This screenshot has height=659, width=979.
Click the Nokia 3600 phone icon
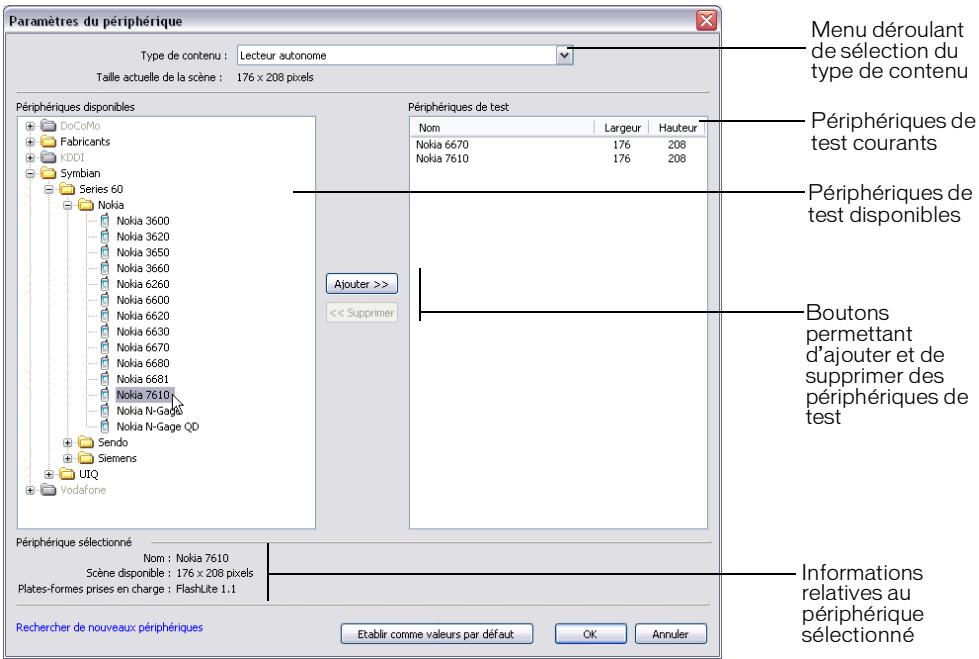pos(105,220)
